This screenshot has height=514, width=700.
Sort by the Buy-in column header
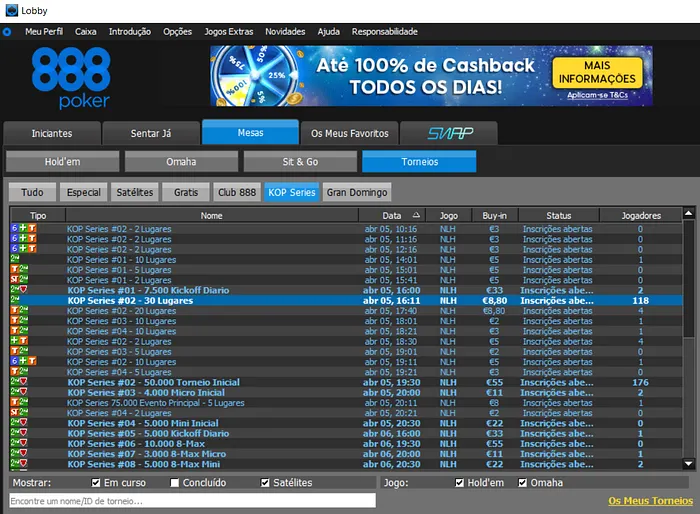494,215
